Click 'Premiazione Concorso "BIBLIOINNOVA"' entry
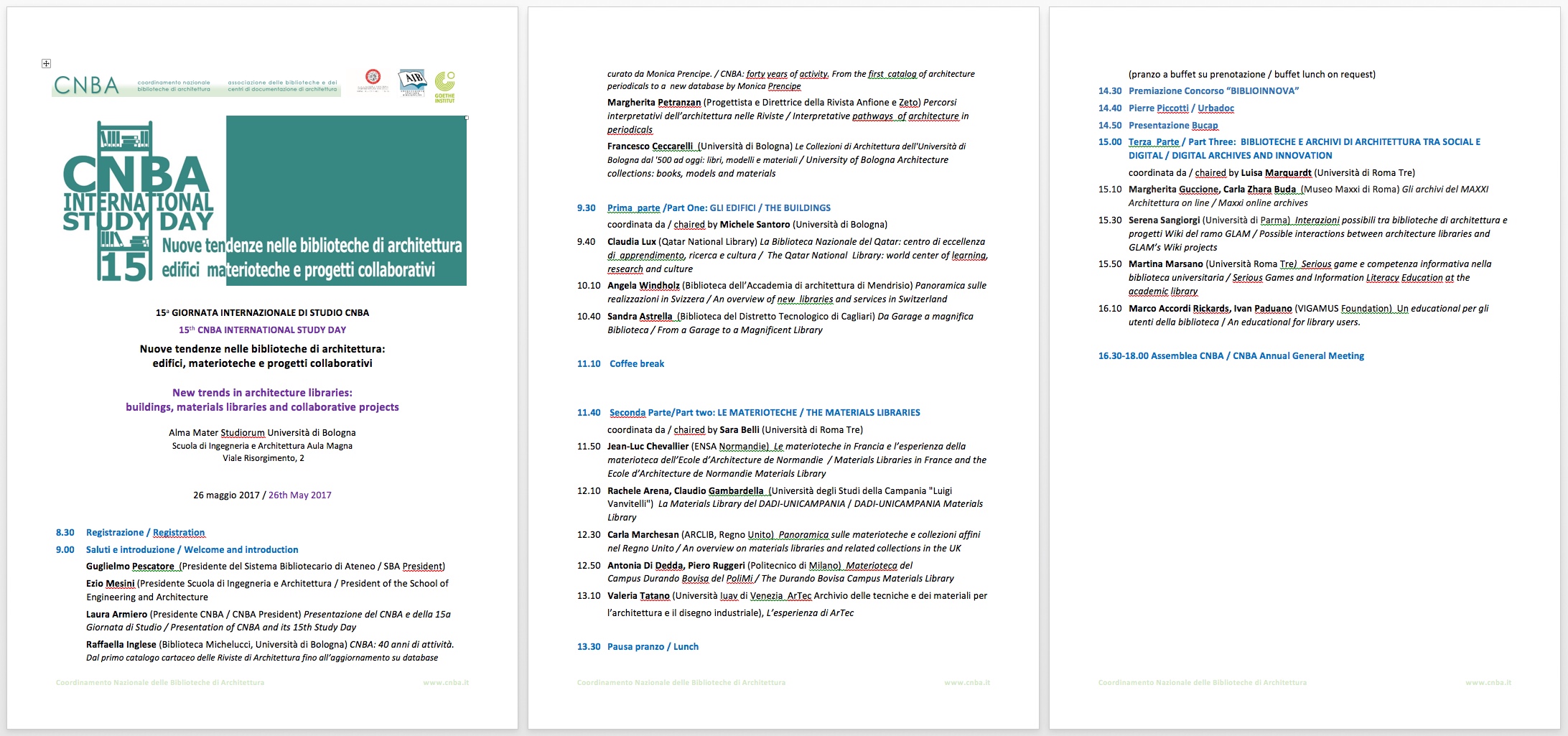 click(1213, 91)
